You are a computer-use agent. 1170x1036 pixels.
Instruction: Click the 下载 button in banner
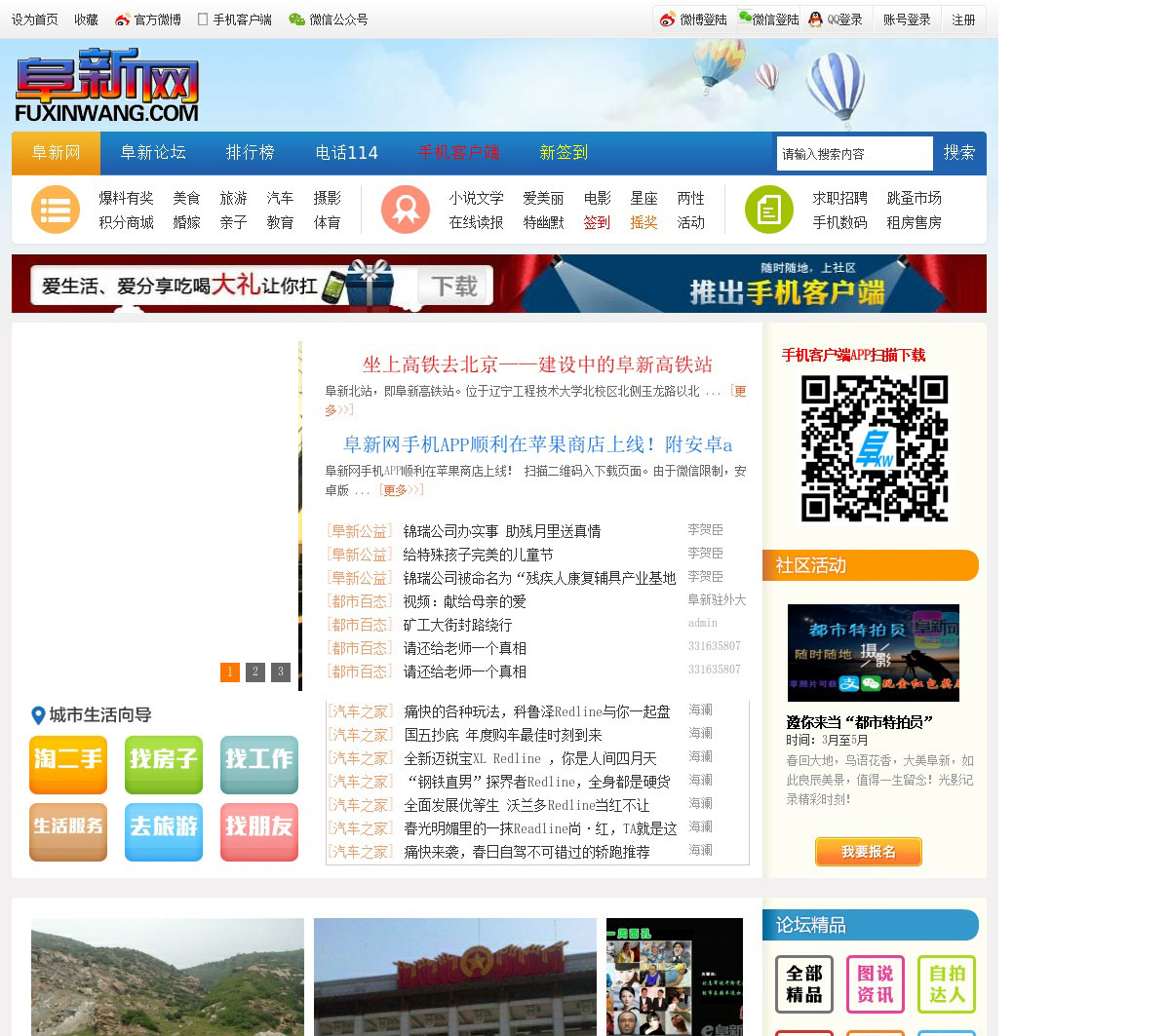[454, 286]
